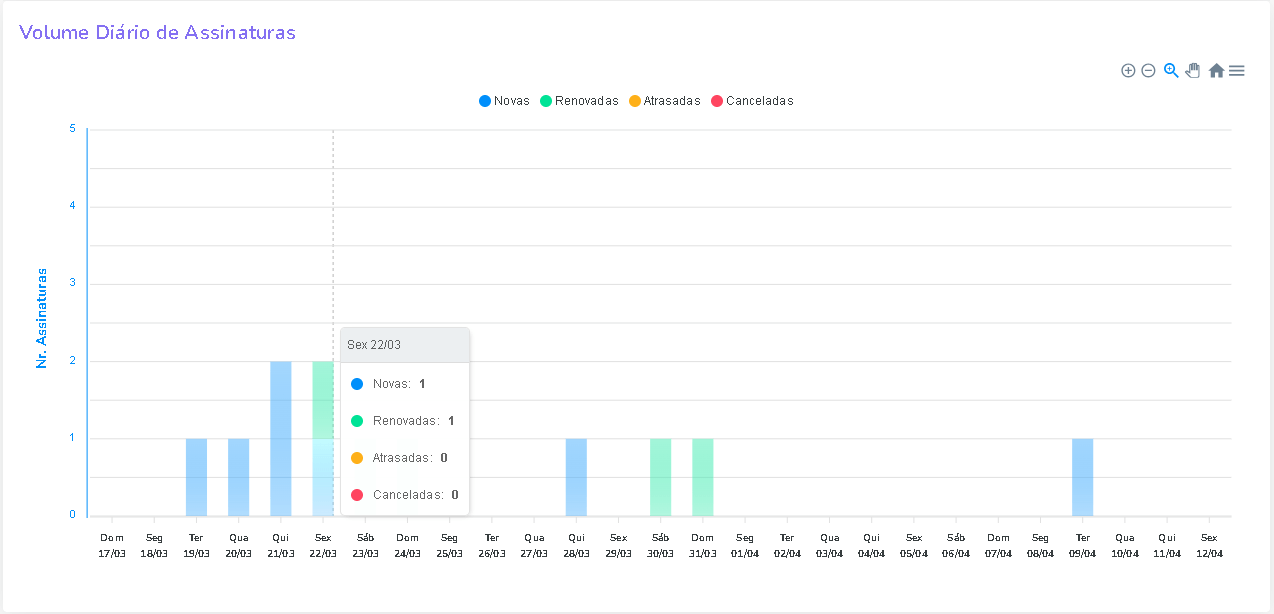Screen dimensions: 1274x614
Task: Click the Novas bar on Ter 09/04
Action: (1082, 477)
